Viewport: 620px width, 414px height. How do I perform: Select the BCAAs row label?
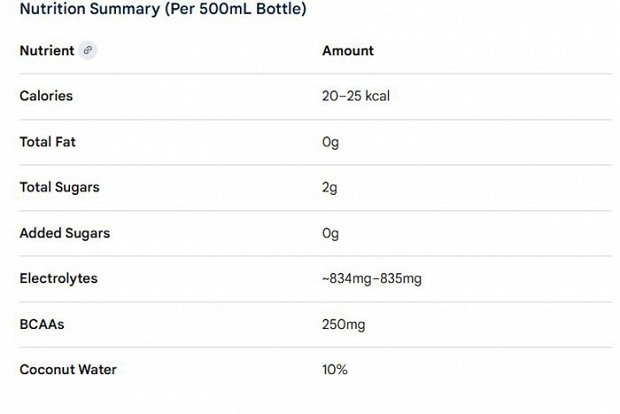pos(42,324)
